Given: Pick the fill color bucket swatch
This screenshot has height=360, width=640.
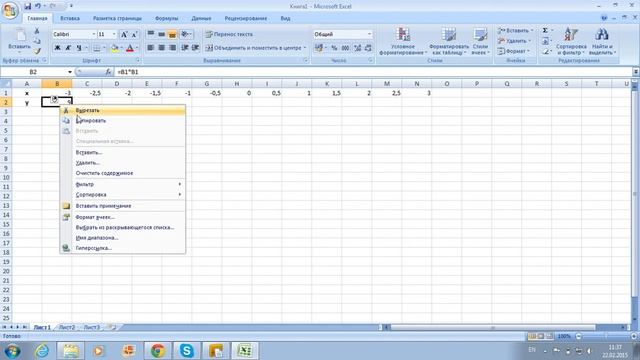Looking at the screenshot, I should click(x=115, y=48).
